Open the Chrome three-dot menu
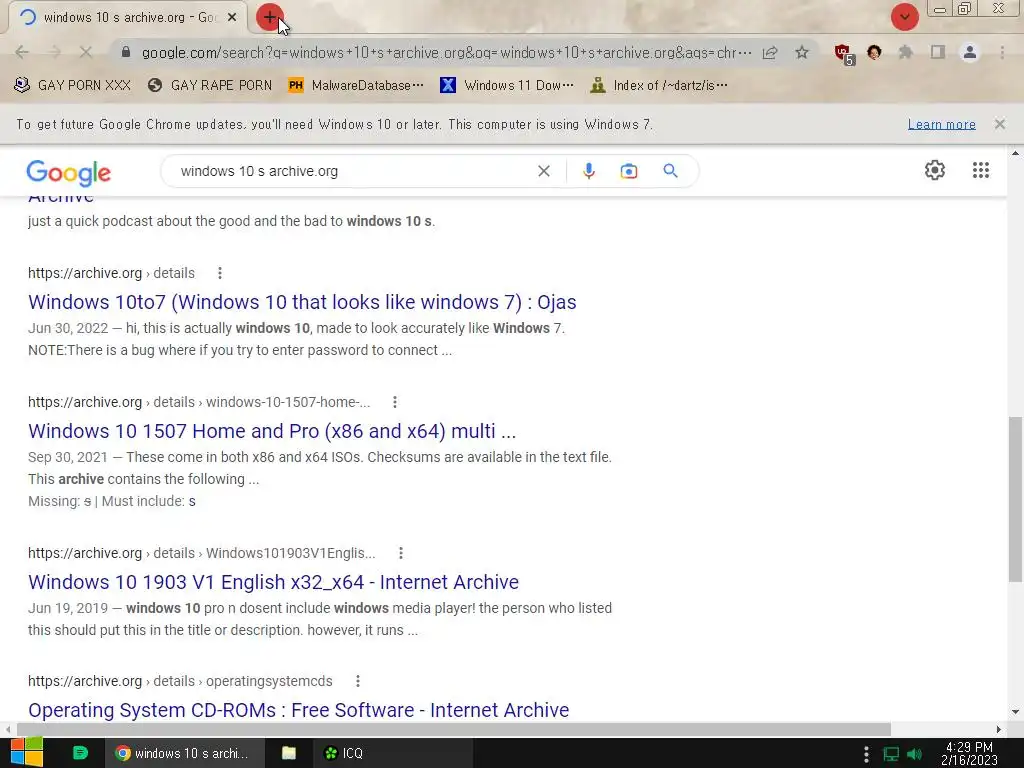 click(x=1002, y=52)
